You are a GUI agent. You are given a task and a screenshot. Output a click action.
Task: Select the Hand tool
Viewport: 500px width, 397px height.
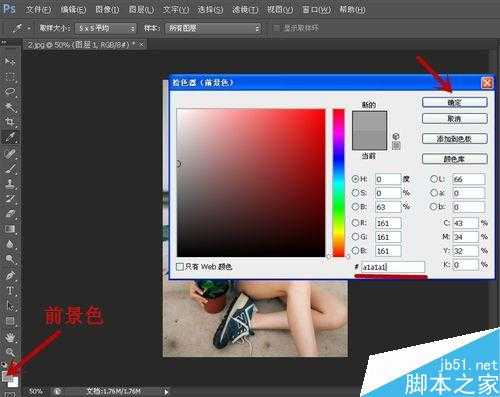point(10,337)
